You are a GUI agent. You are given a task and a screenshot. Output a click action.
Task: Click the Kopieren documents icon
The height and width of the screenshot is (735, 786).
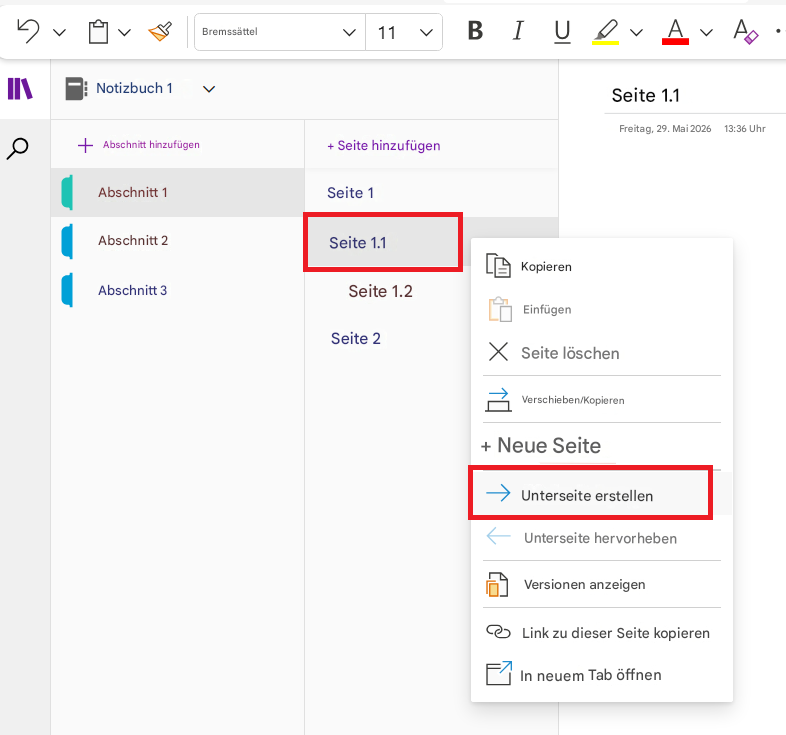[x=498, y=265]
